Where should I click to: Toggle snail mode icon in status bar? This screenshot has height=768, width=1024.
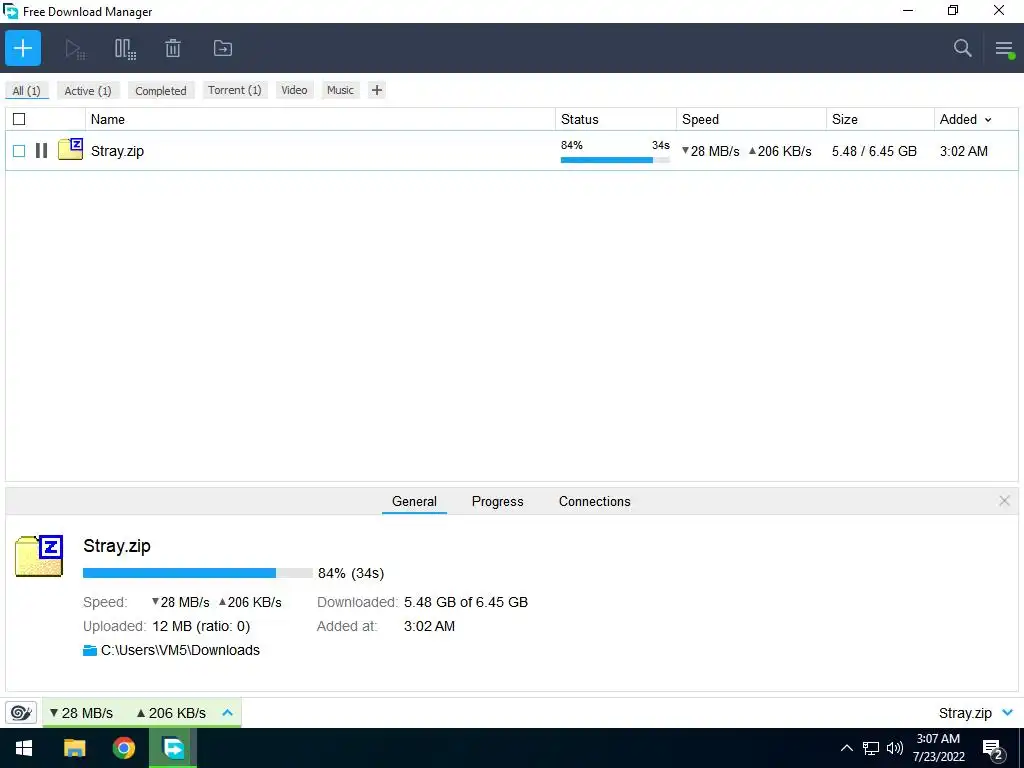point(21,712)
